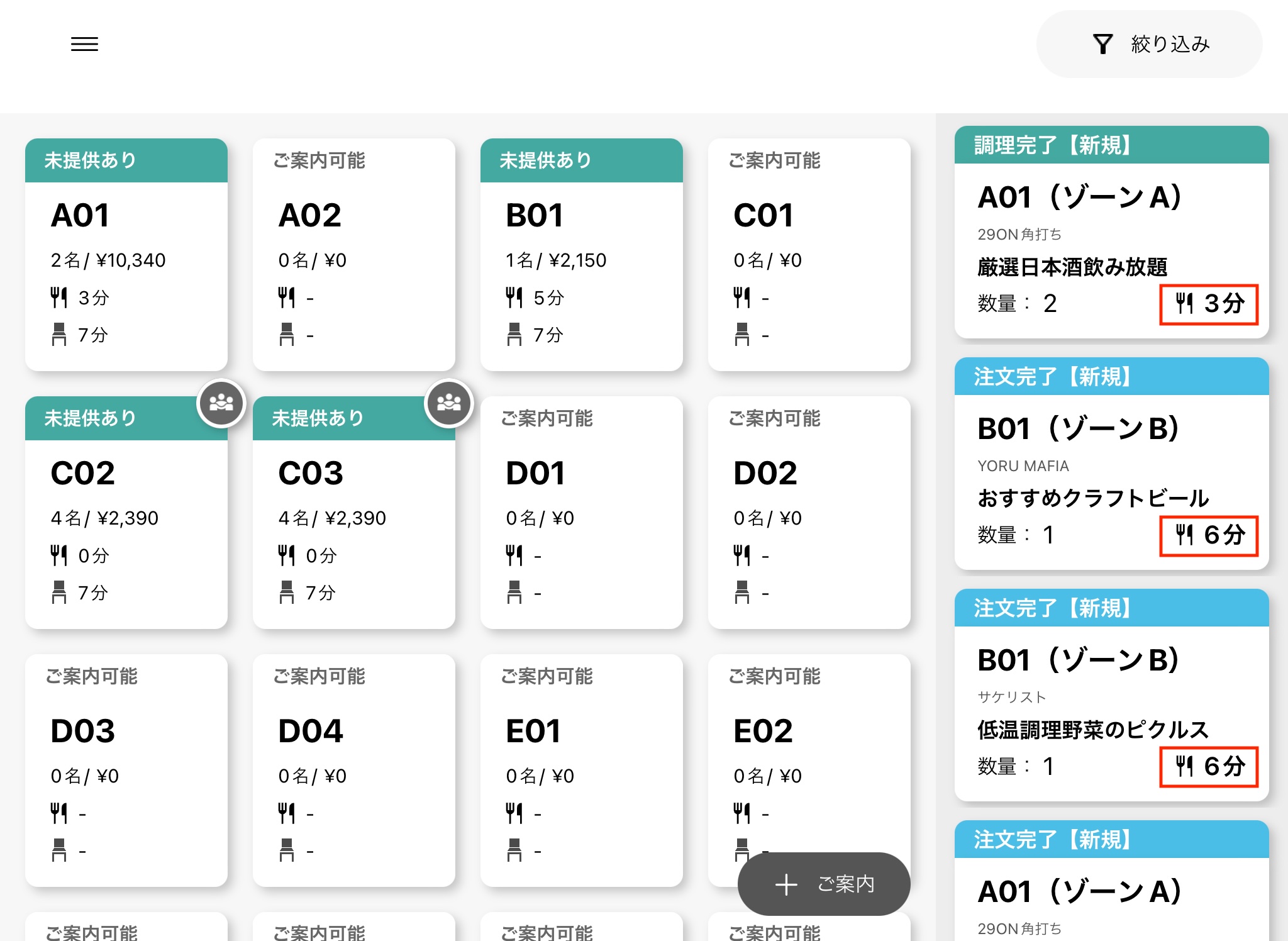Open table card C02
Screen dimensions: 1288x941
click(126, 513)
